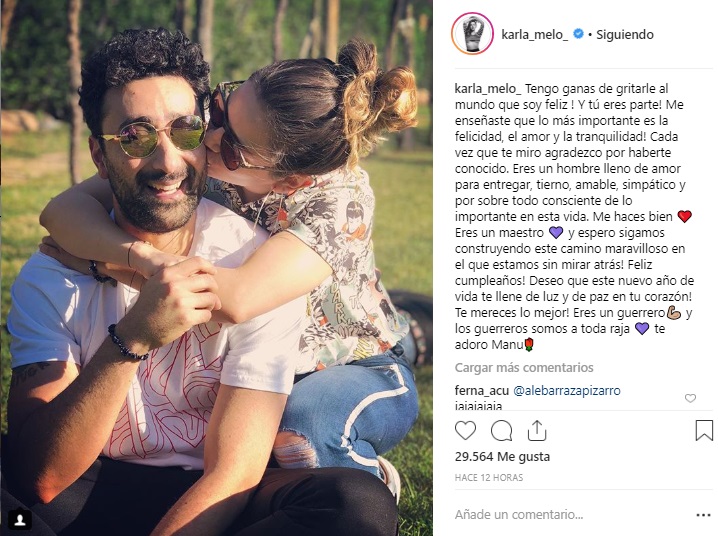The height and width of the screenshot is (536, 718).
Task: Open the comment speech bubble icon
Action: [501, 431]
